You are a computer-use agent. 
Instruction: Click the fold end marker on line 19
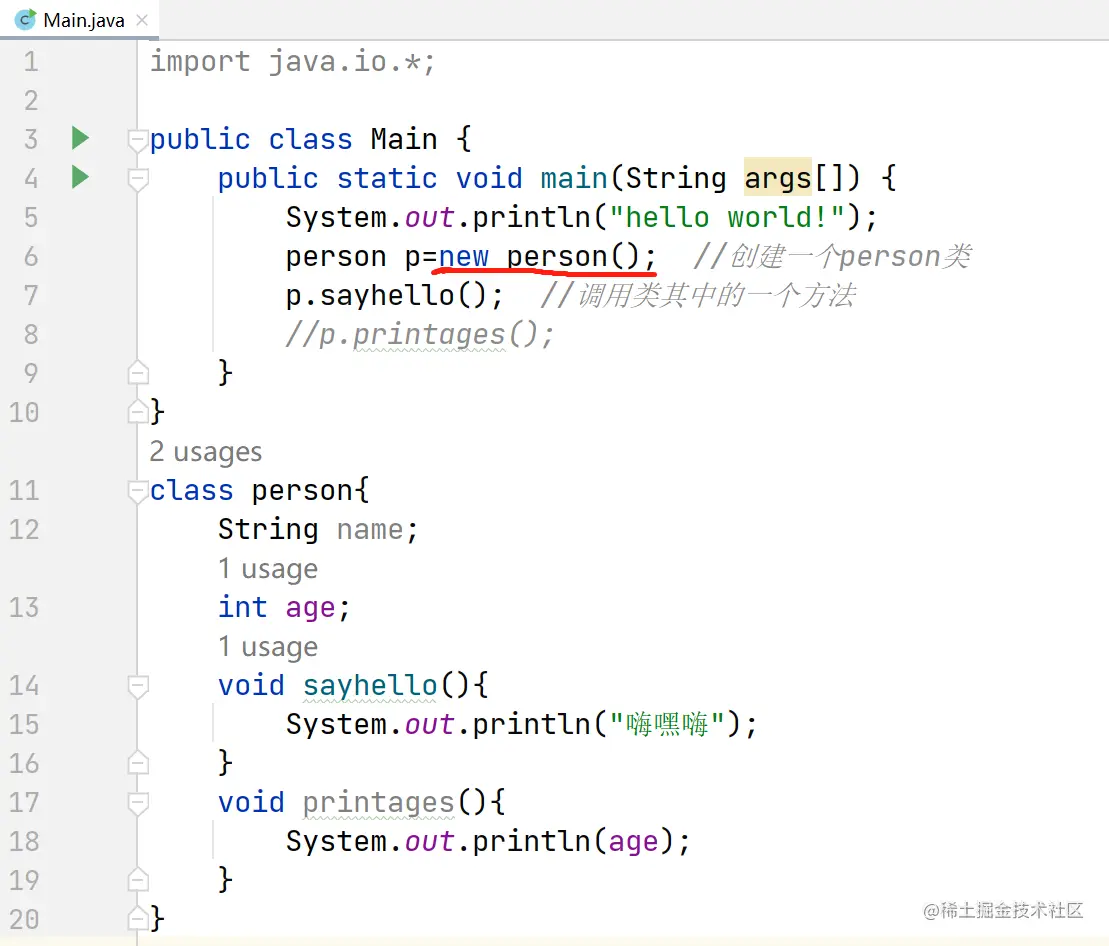coord(138,879)
